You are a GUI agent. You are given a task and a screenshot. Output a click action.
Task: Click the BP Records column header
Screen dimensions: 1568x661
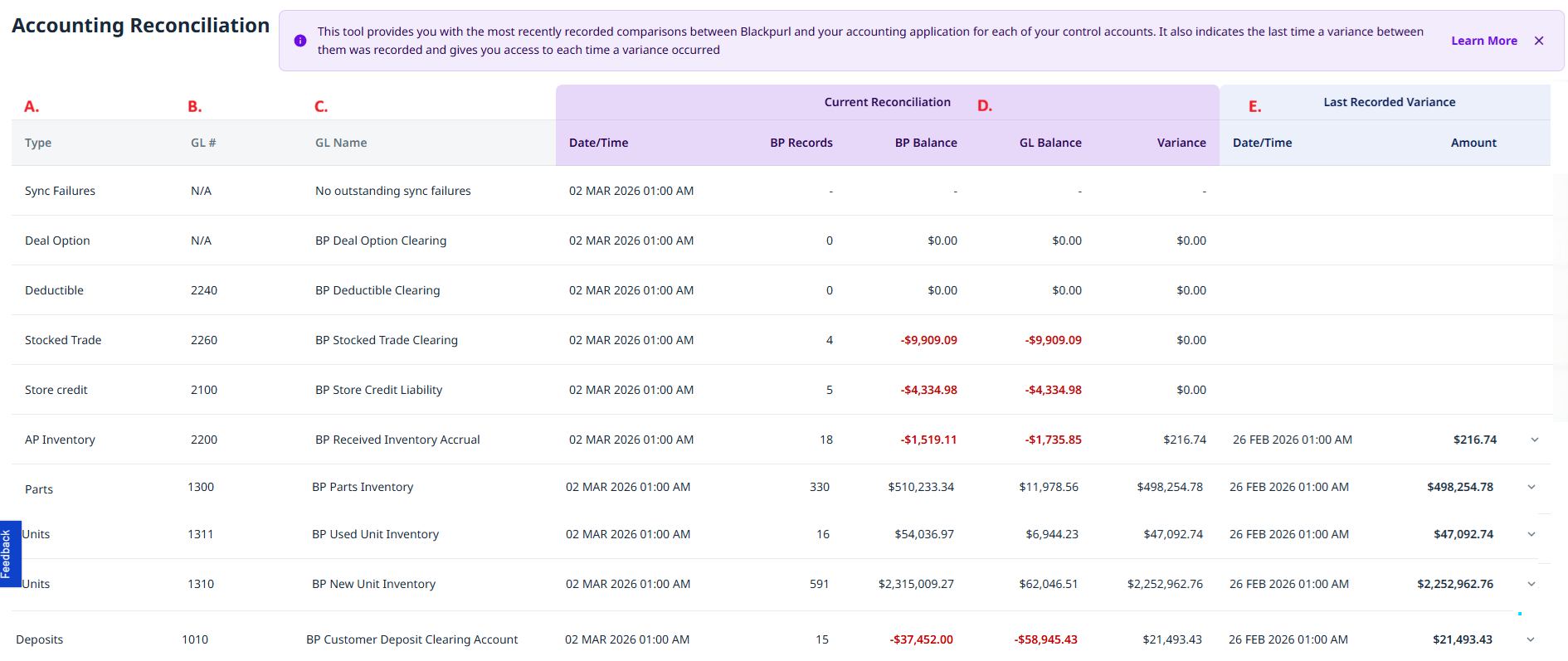801,143
